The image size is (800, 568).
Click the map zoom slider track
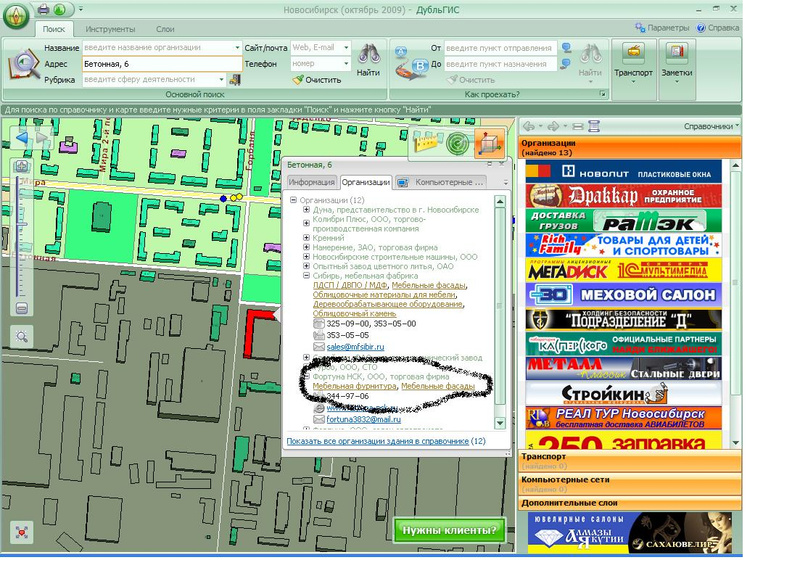click(x=18, y=237)
